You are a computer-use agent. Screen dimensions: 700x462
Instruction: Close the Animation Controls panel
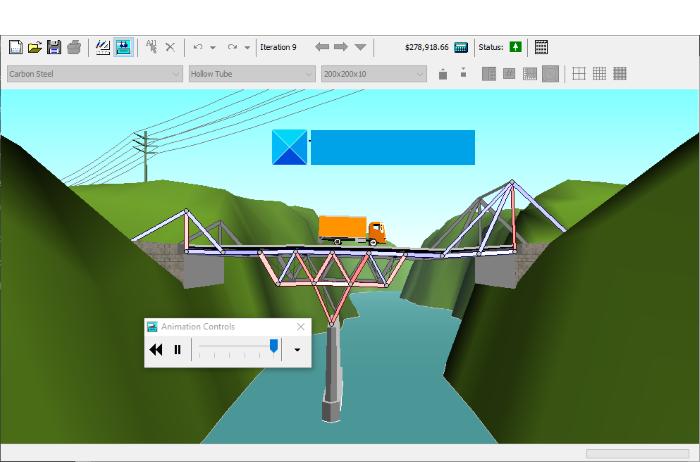click(x=300, y=327)
